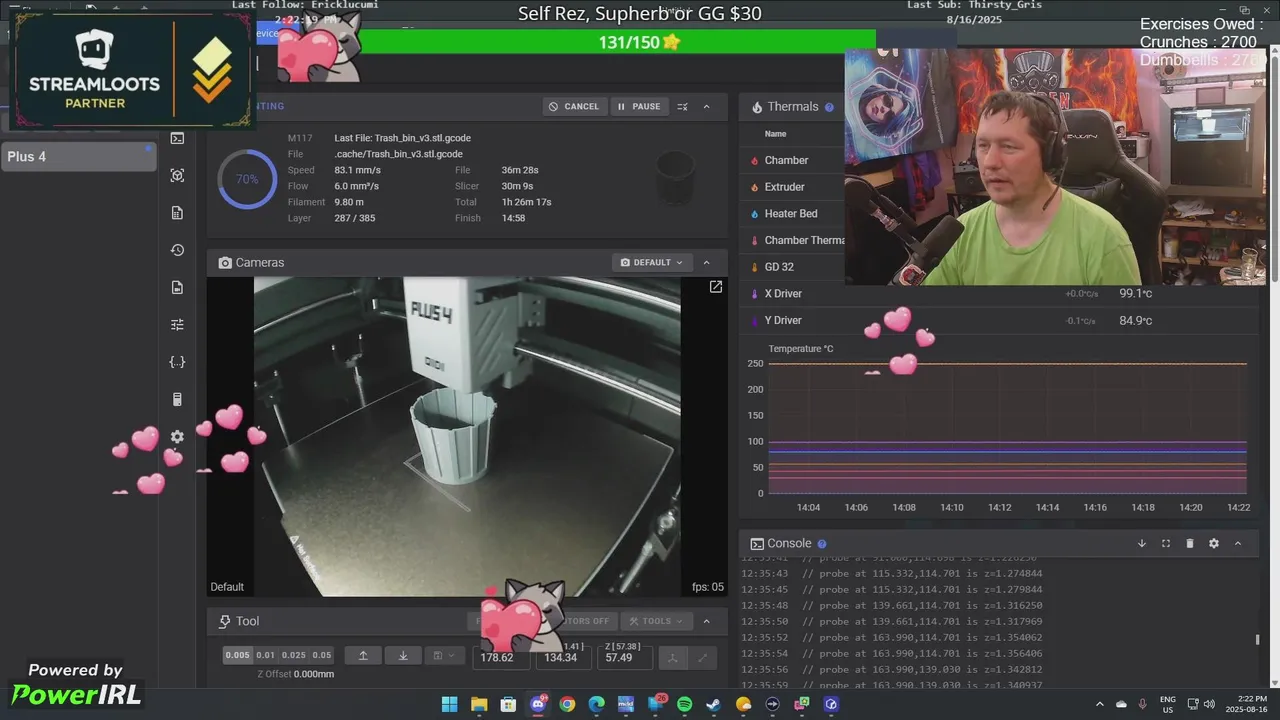Open Google Chrome from the taskbar
The width and height of the screenshot is (1280, 720).
pyautogui.click(x=567, y=704)
